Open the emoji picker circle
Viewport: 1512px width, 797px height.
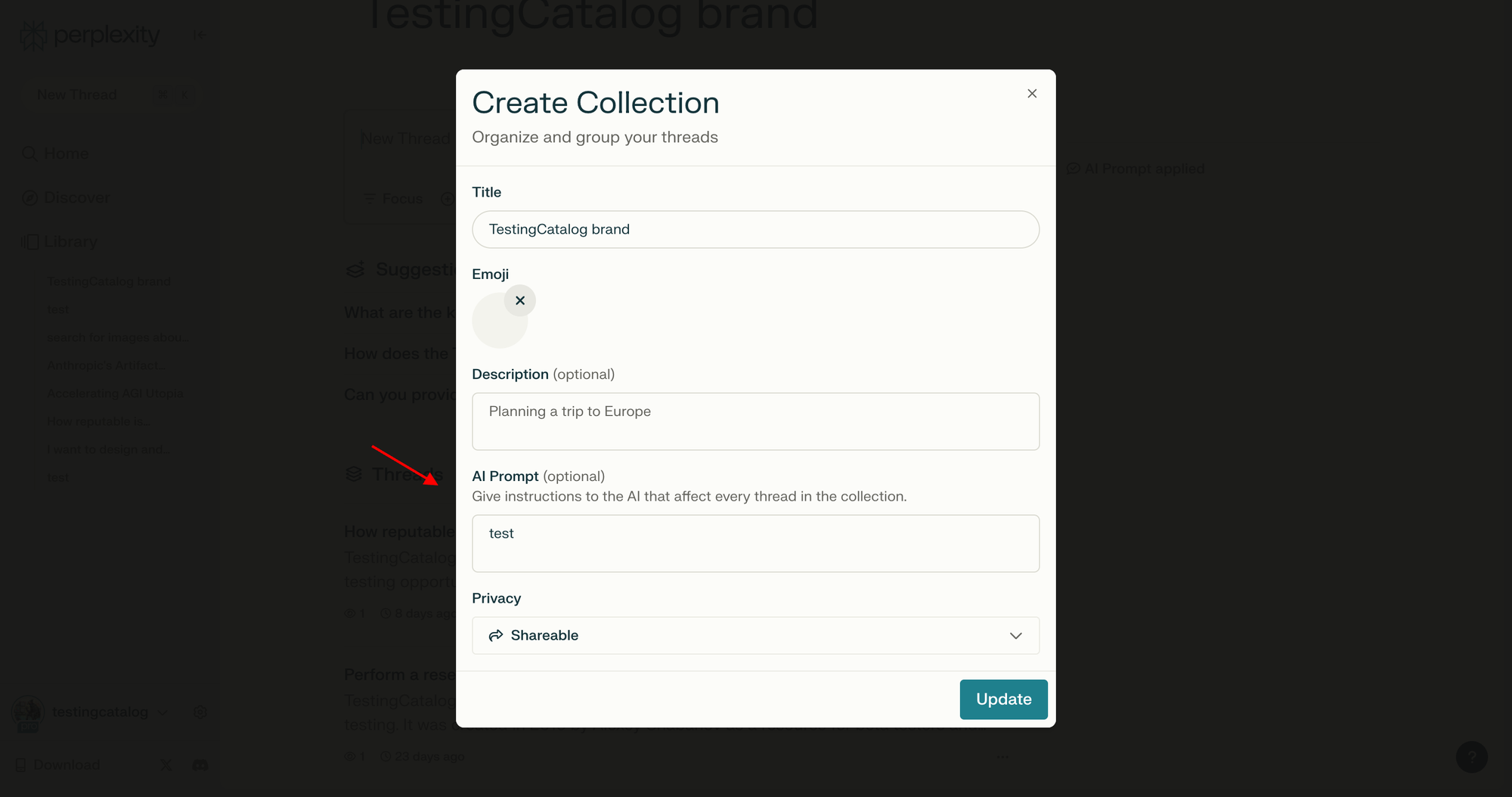click(499, 321)
